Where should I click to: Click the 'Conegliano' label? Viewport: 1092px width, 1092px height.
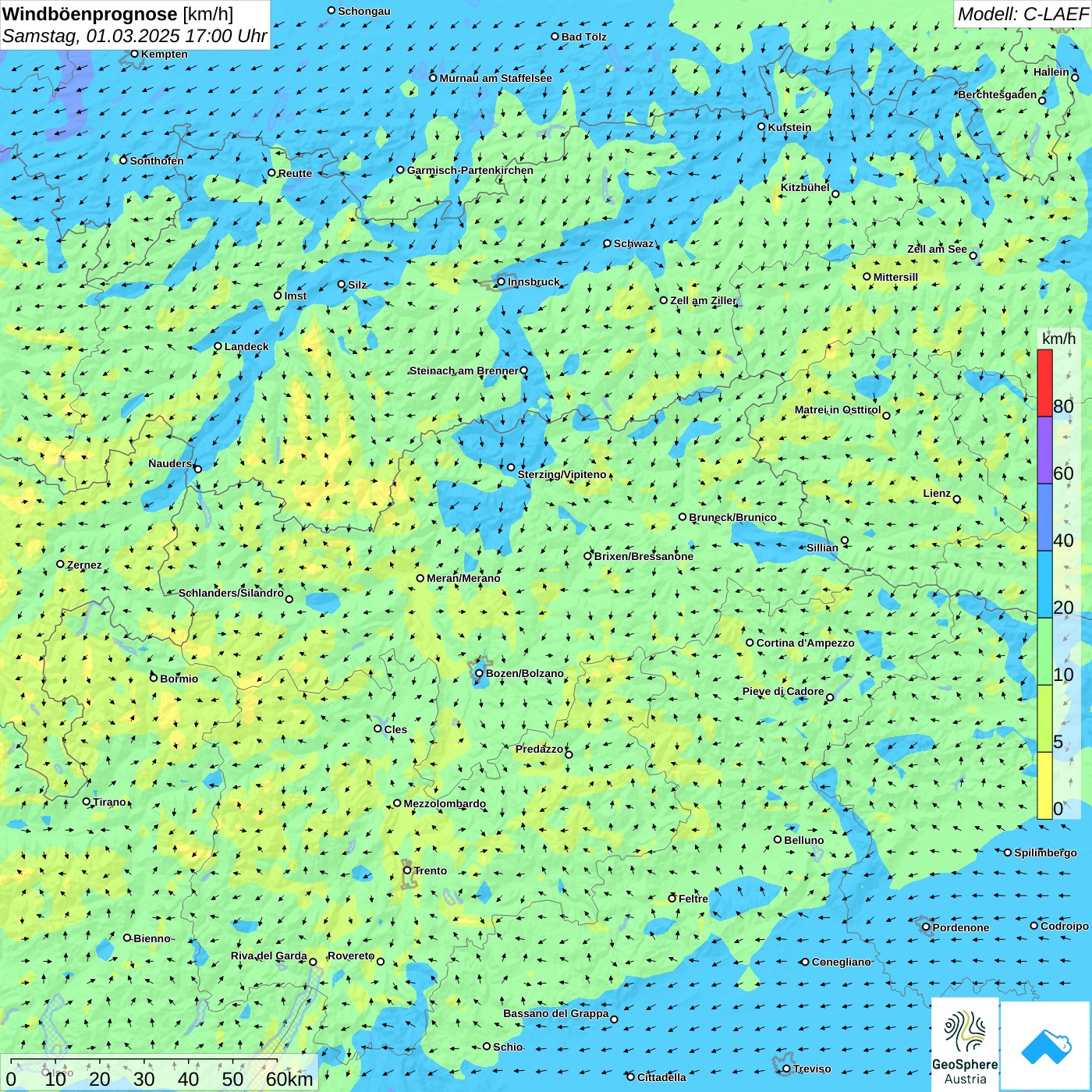click(841, 962)
